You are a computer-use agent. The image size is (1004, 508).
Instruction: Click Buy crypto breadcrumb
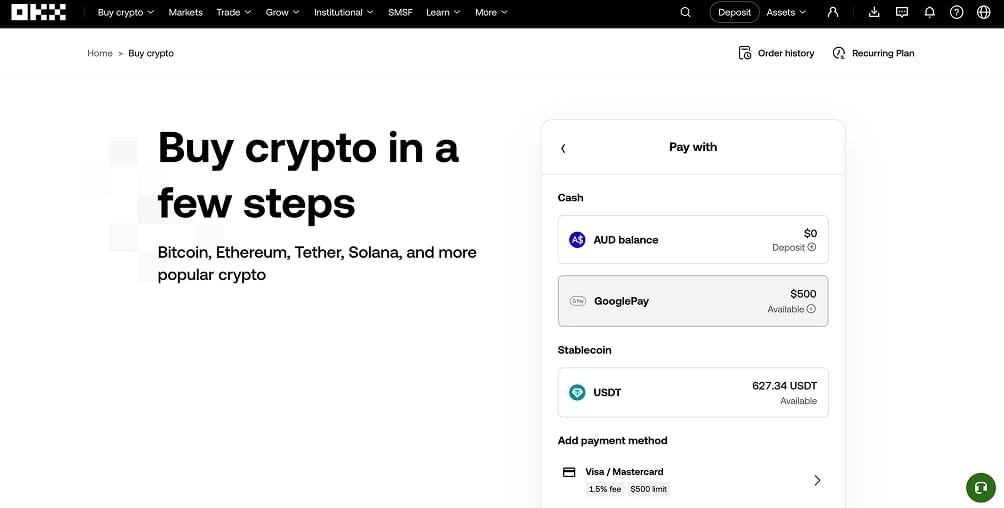pos(151,53)
